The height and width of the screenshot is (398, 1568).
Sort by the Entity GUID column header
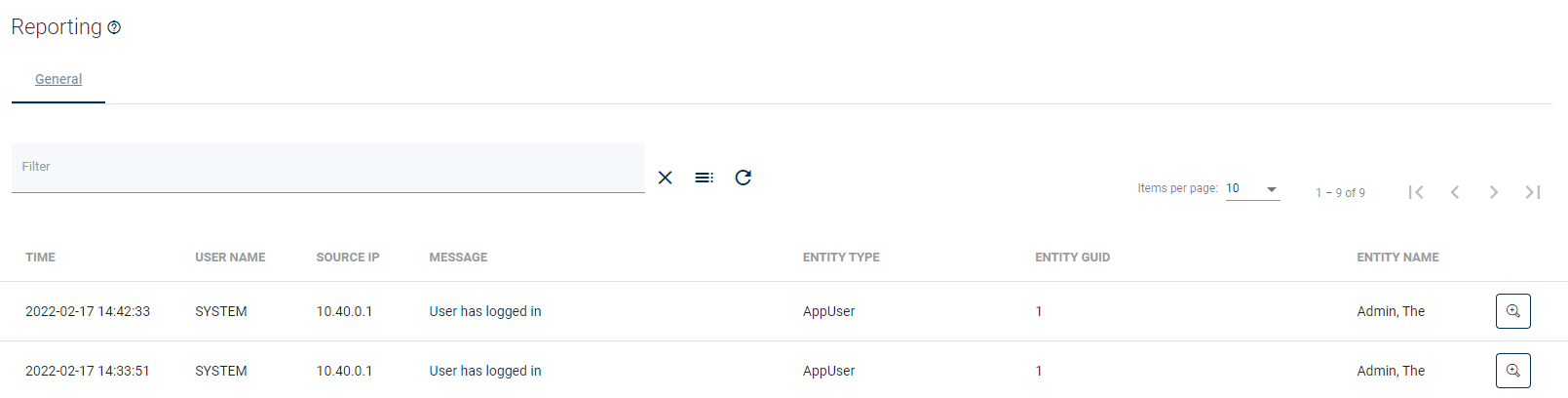(1072, 258)
